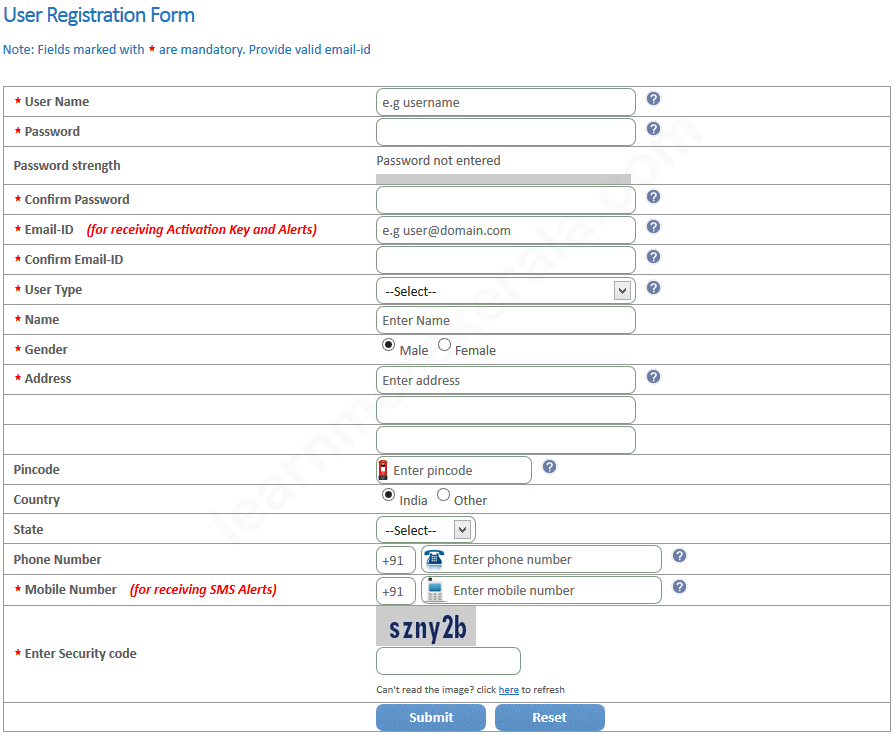Click into the User Name text field
The image size is (893, 735).
[505, 102]
